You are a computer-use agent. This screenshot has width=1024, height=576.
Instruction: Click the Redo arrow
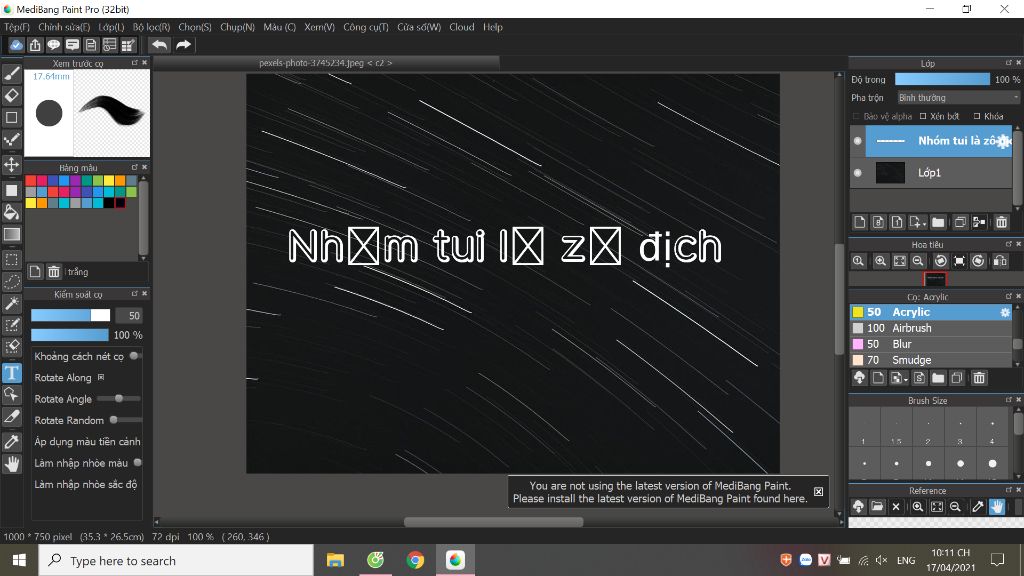point(184,44)
